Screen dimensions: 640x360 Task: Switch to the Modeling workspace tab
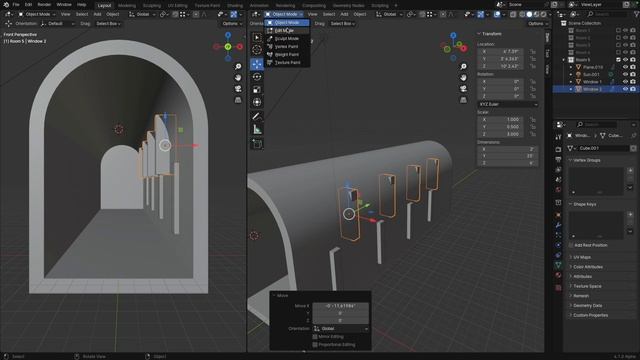pyautogui.click(x=127, y=5)
